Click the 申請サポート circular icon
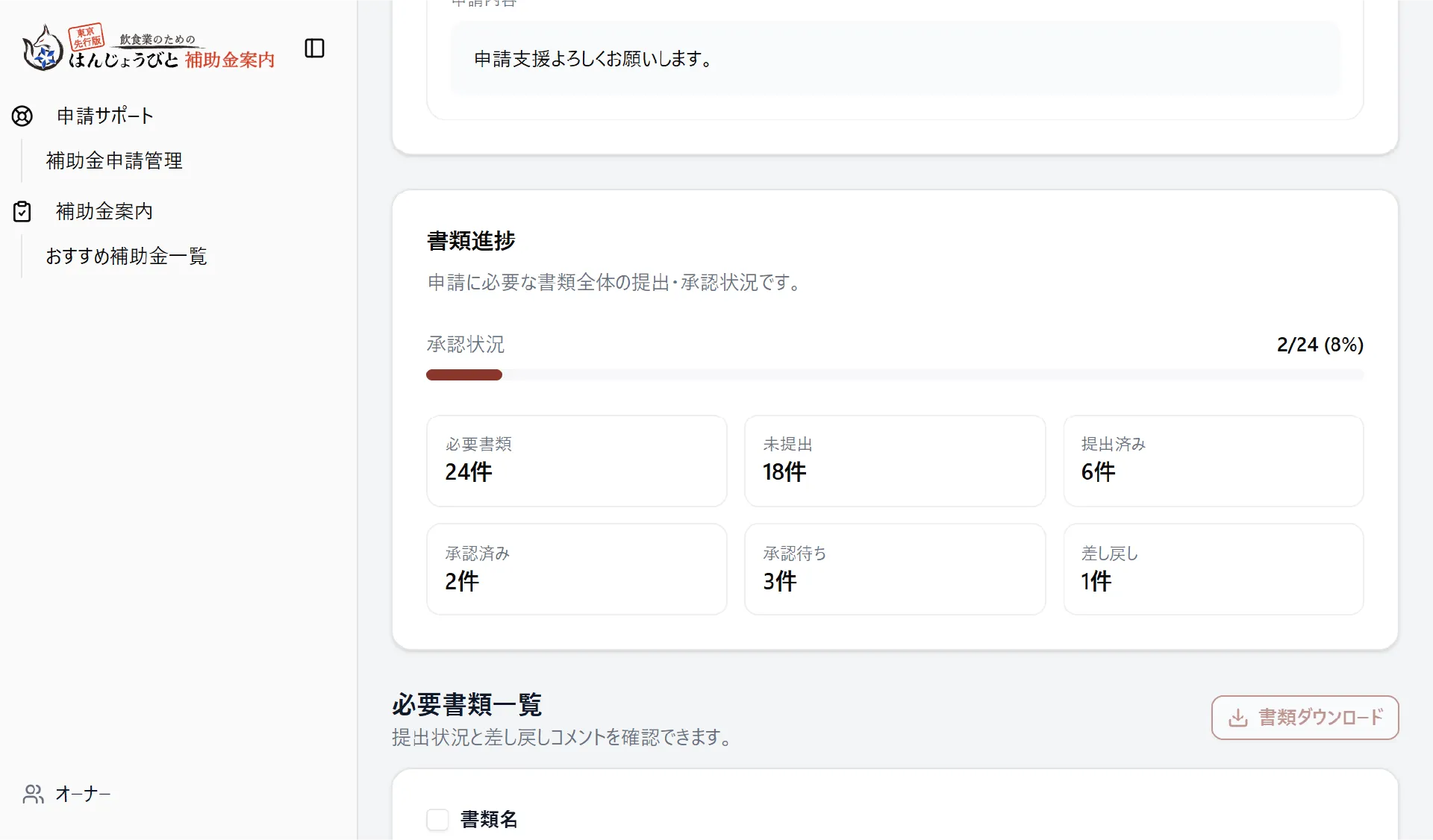 22,116
